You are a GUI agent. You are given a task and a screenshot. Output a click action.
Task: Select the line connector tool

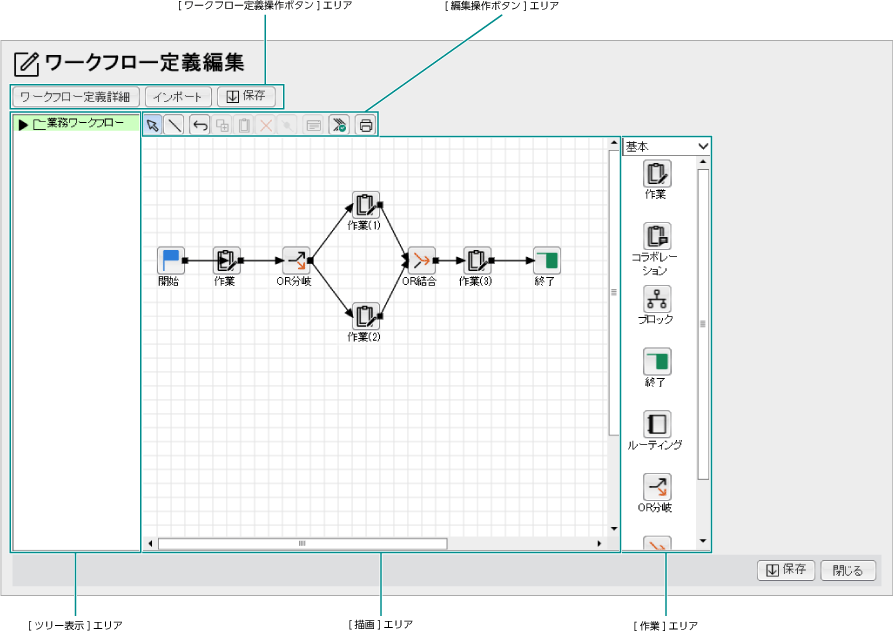[x=175, y=126]
